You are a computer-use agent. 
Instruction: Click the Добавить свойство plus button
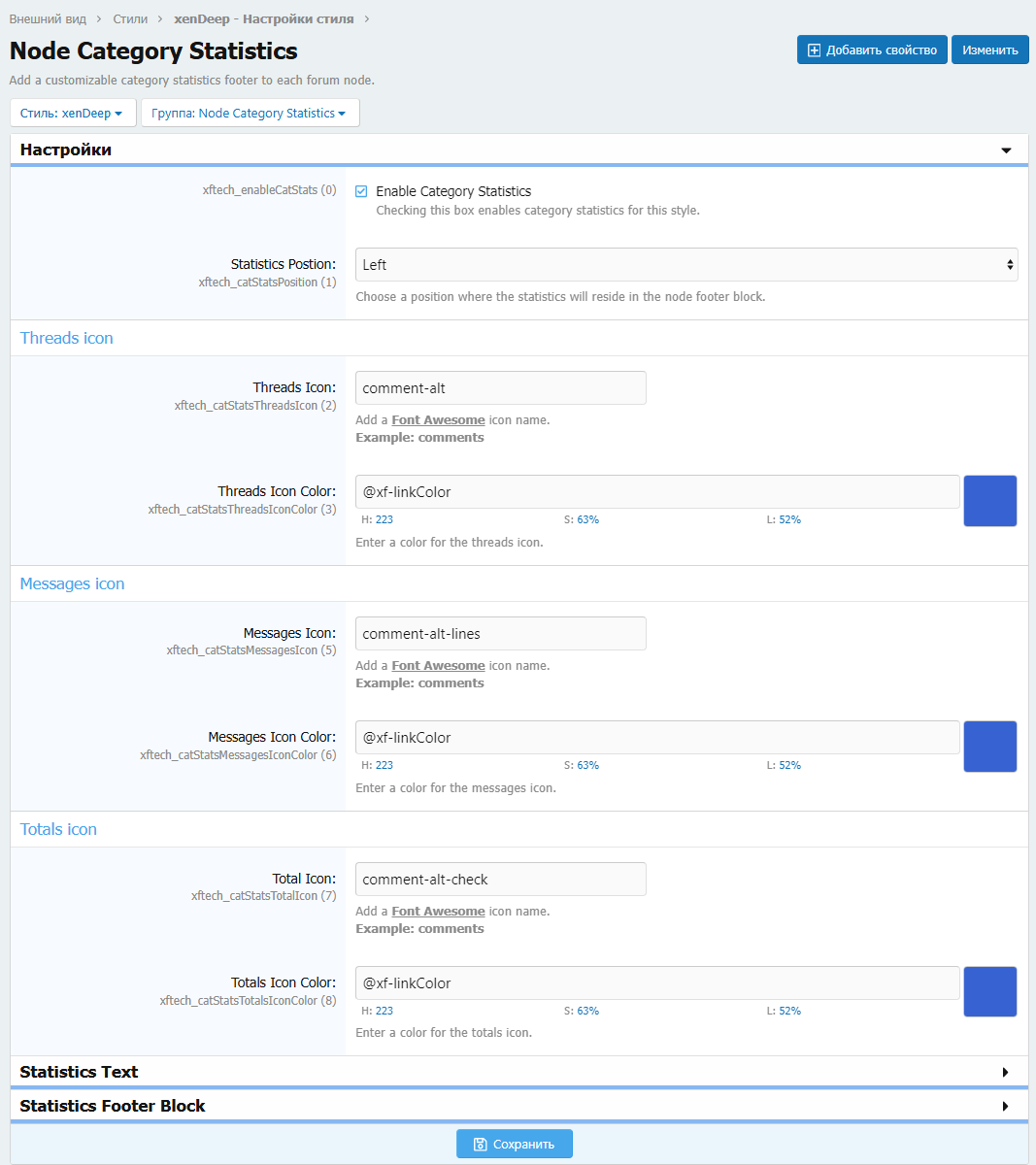click(871, 50)
